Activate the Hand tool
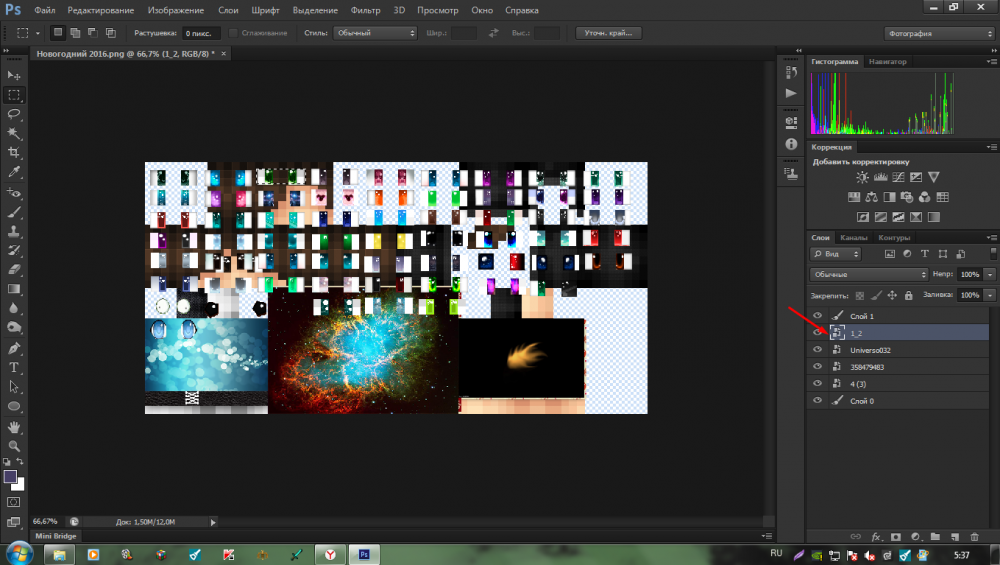The width and height of the screenshot is (1000, 565). click(14, 425)
